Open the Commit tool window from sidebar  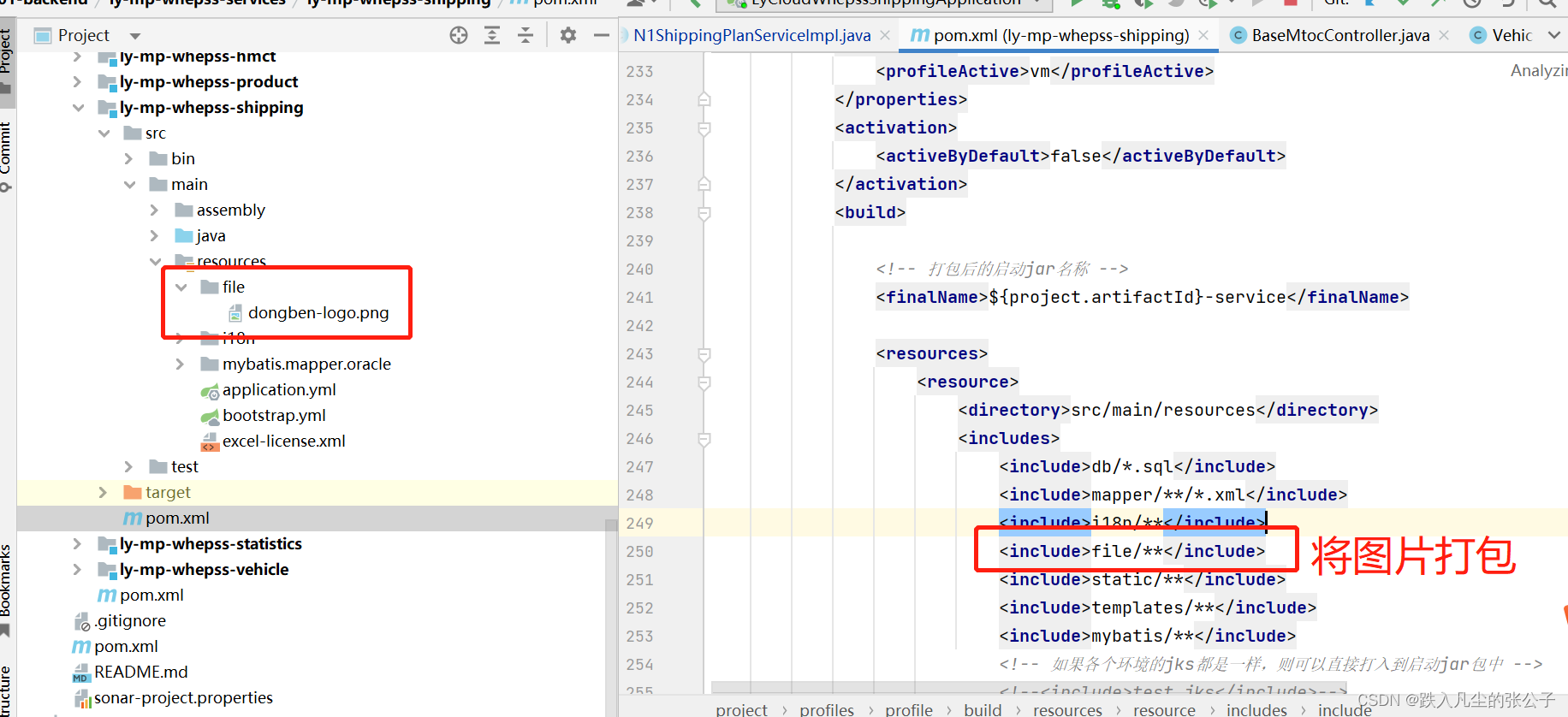(x=6, y=156)
